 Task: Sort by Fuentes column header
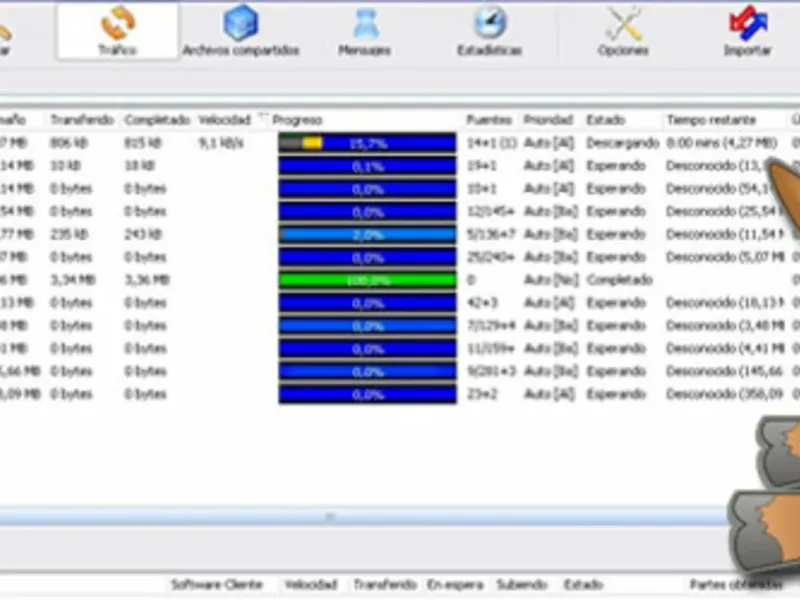(x=489, y=120)
